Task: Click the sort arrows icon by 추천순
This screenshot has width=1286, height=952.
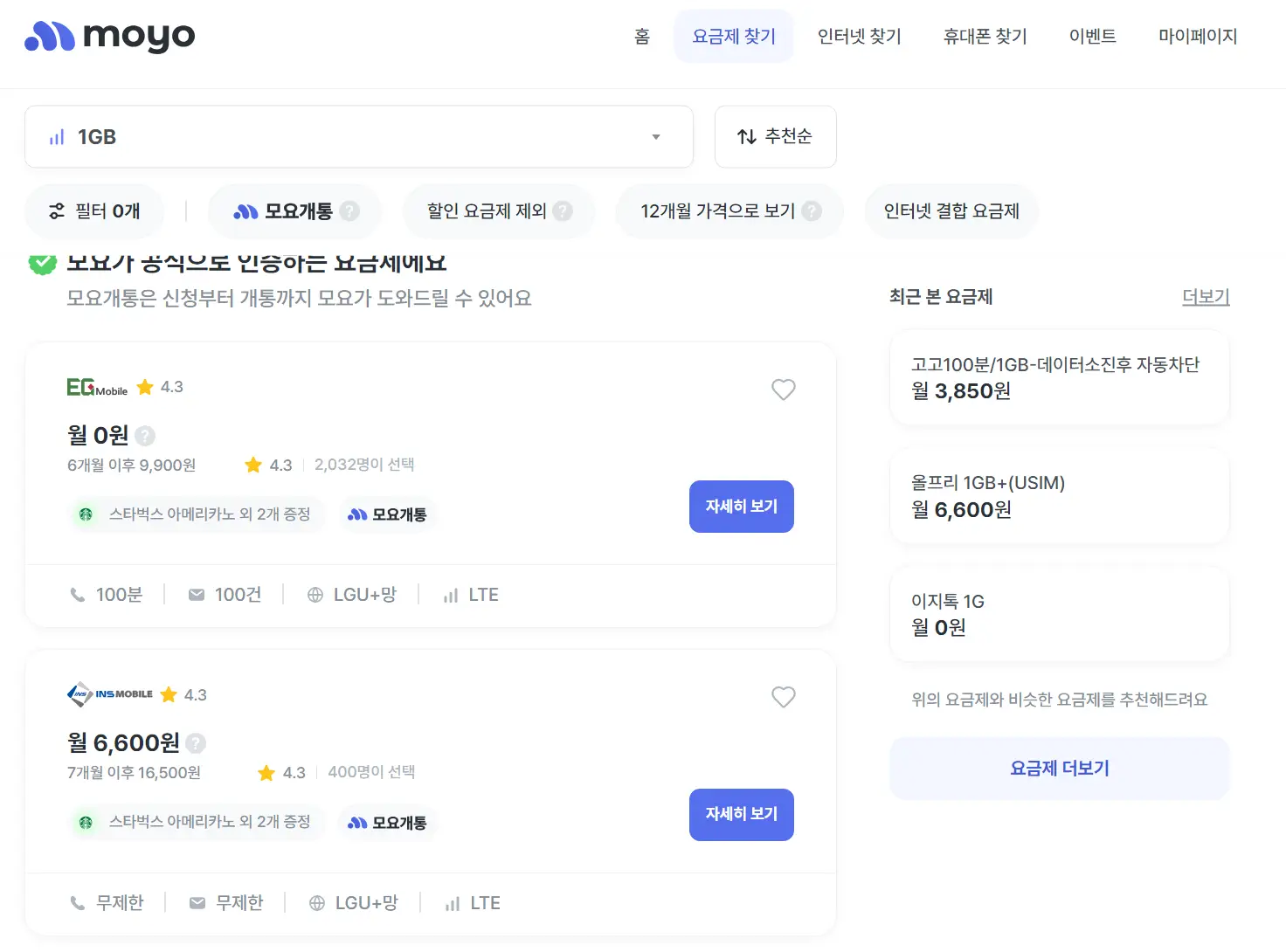Action: (x=747, y=136)
